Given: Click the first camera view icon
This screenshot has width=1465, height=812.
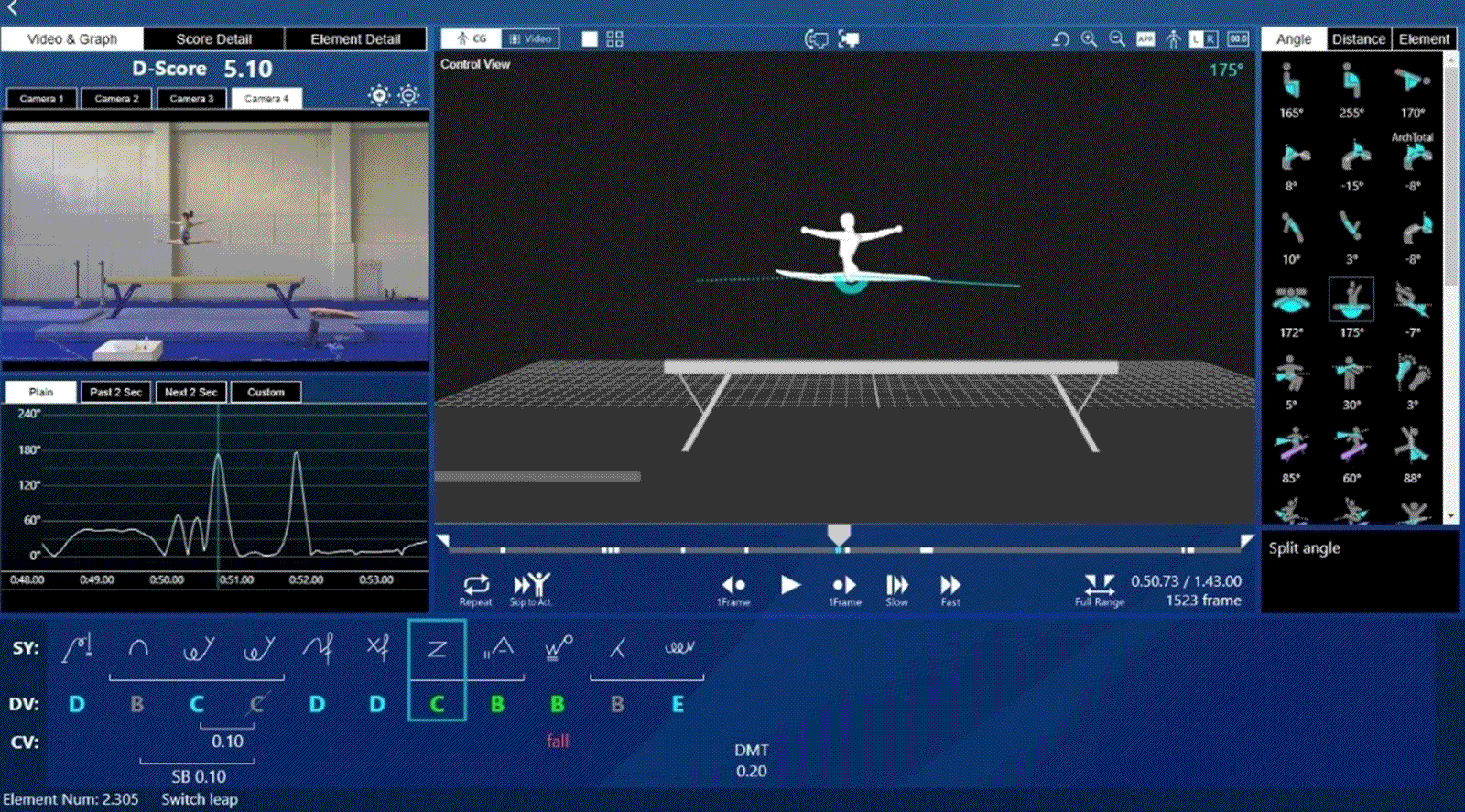Looking at the screenshot, I should tap(816, 39).
